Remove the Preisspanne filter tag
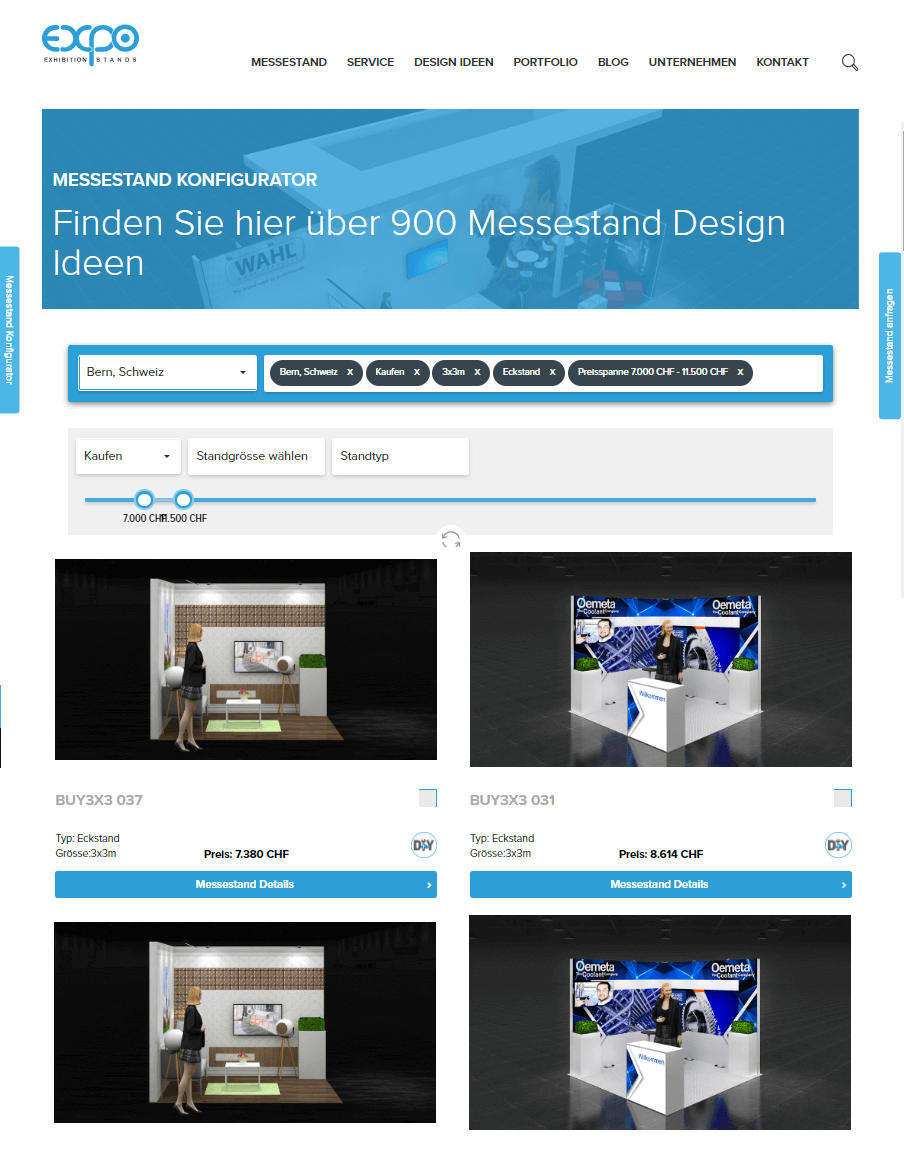The image size is (904, 1152). [739, 372]
